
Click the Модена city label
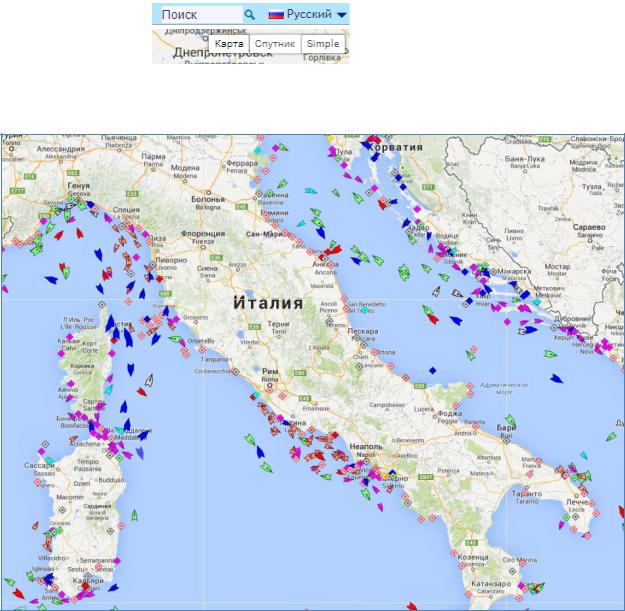pos(185,168)
